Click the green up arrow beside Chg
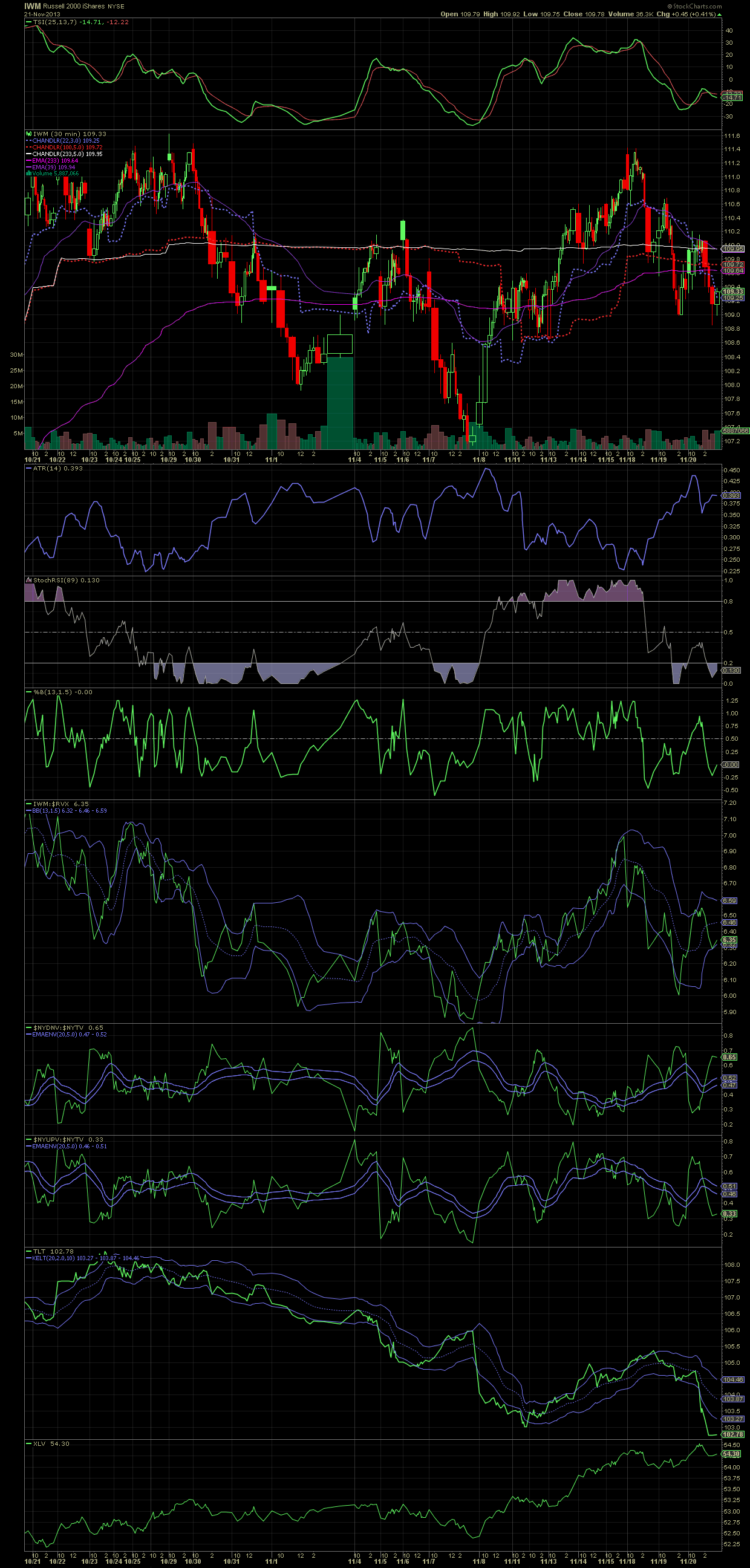The width and height of the screenshot is (750, 1568). click(x=719, y=14)
